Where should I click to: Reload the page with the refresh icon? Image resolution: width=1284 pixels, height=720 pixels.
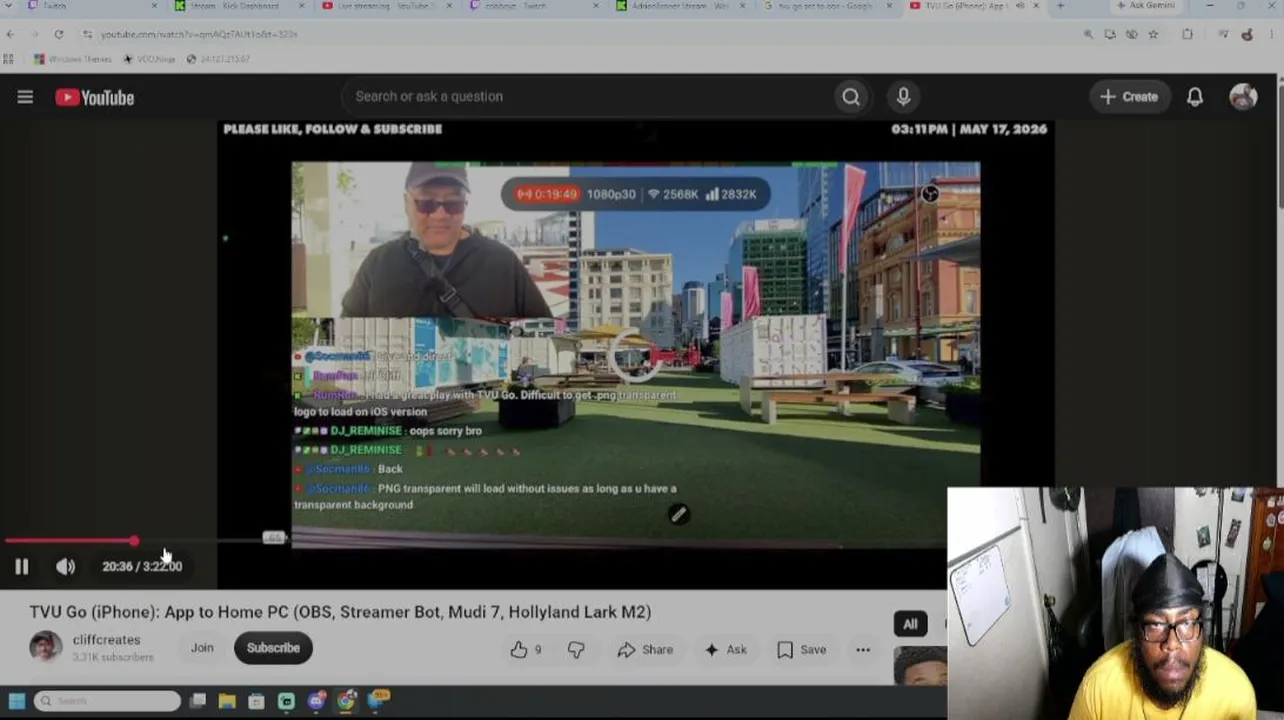coord(59,34)
